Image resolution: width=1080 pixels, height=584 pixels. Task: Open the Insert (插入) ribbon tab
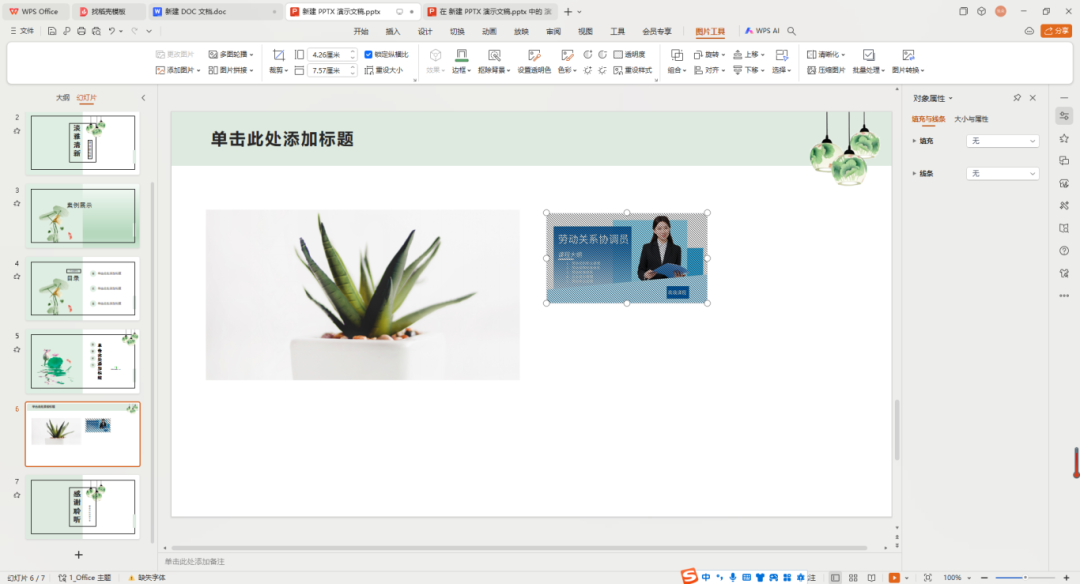click(393, 31)
